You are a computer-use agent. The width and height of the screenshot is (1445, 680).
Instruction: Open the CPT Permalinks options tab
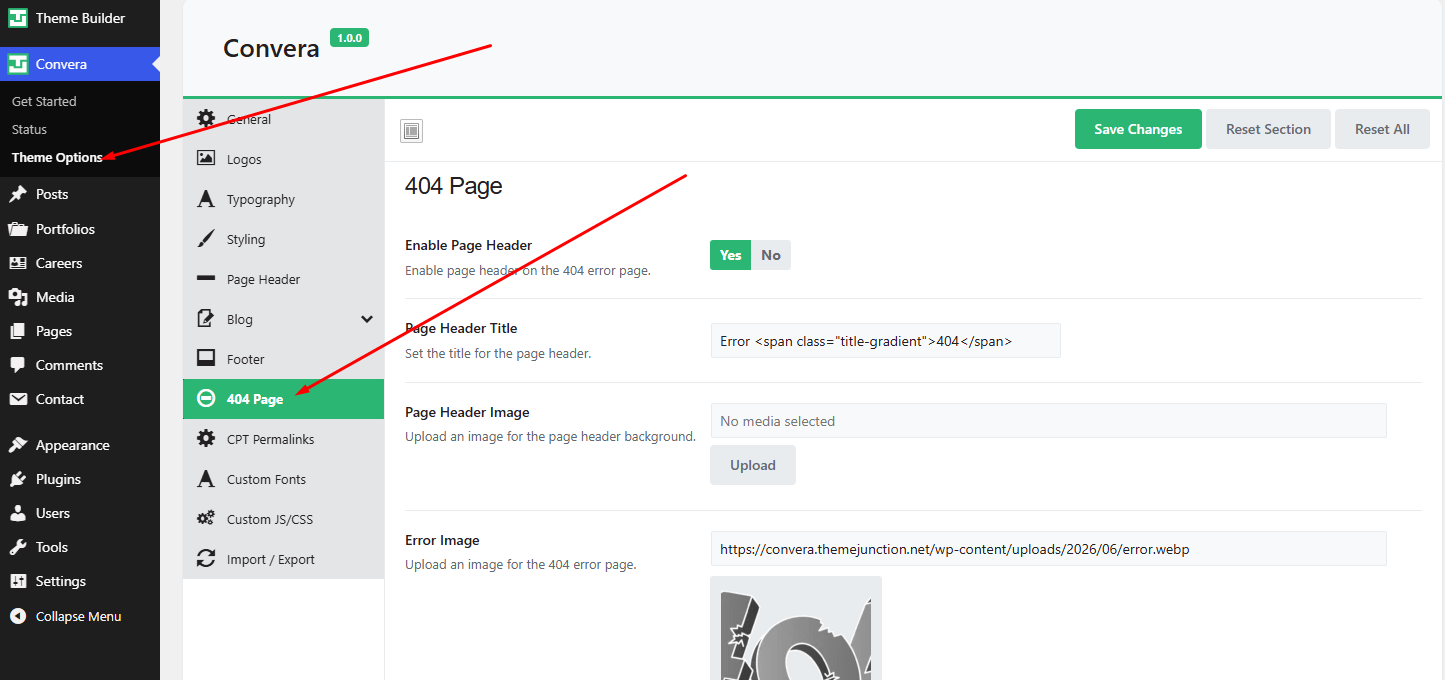pyautogui.click(x=284, y=439)
